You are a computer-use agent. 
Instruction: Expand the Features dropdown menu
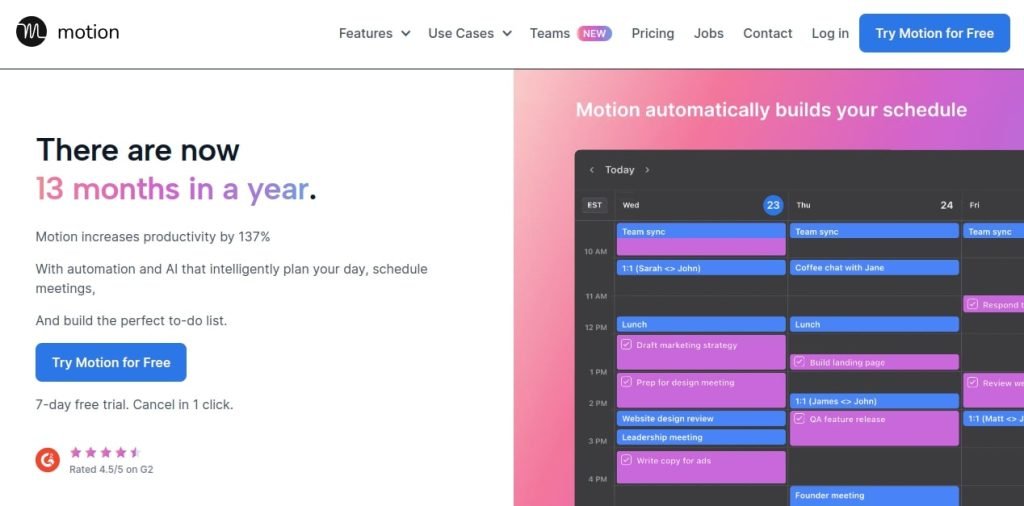point(374,33)
